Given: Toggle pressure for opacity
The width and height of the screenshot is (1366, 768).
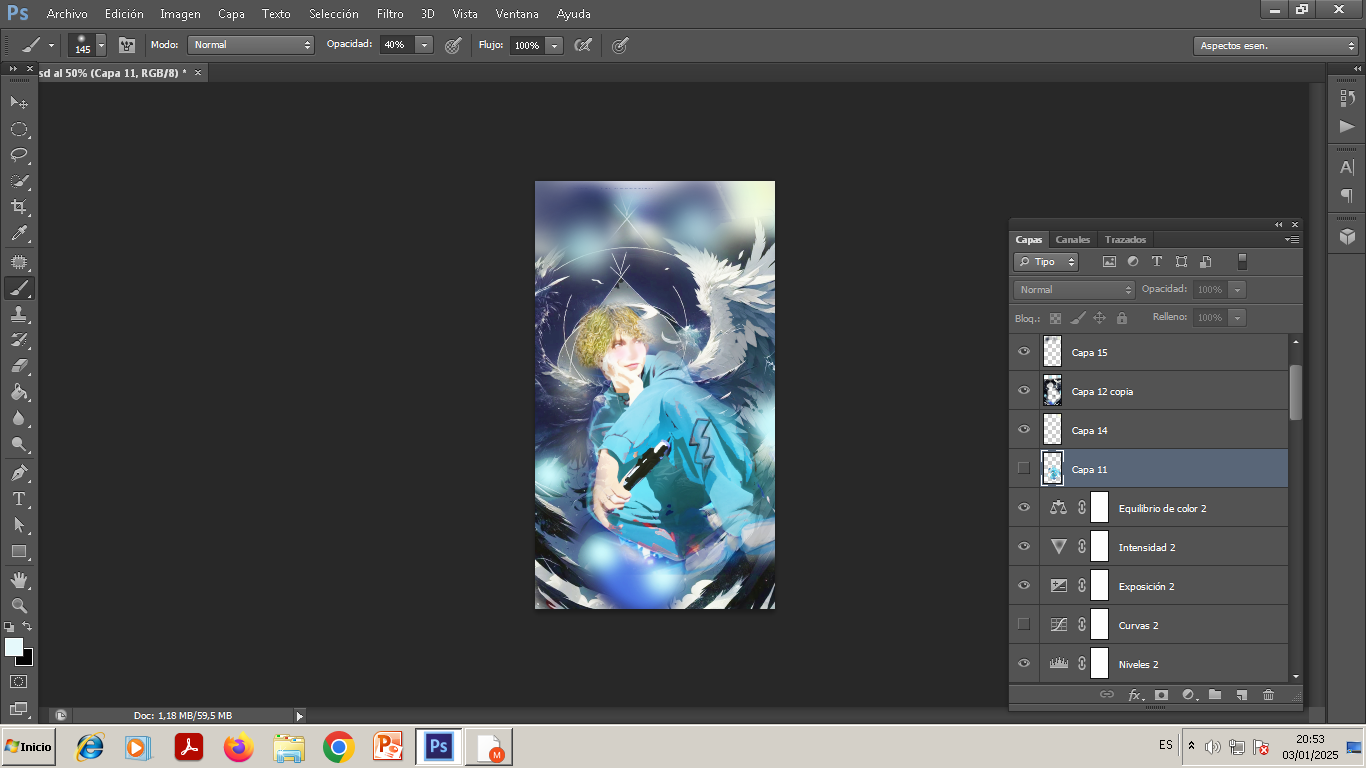Looking at the screenshot, I should click(453, 45).
